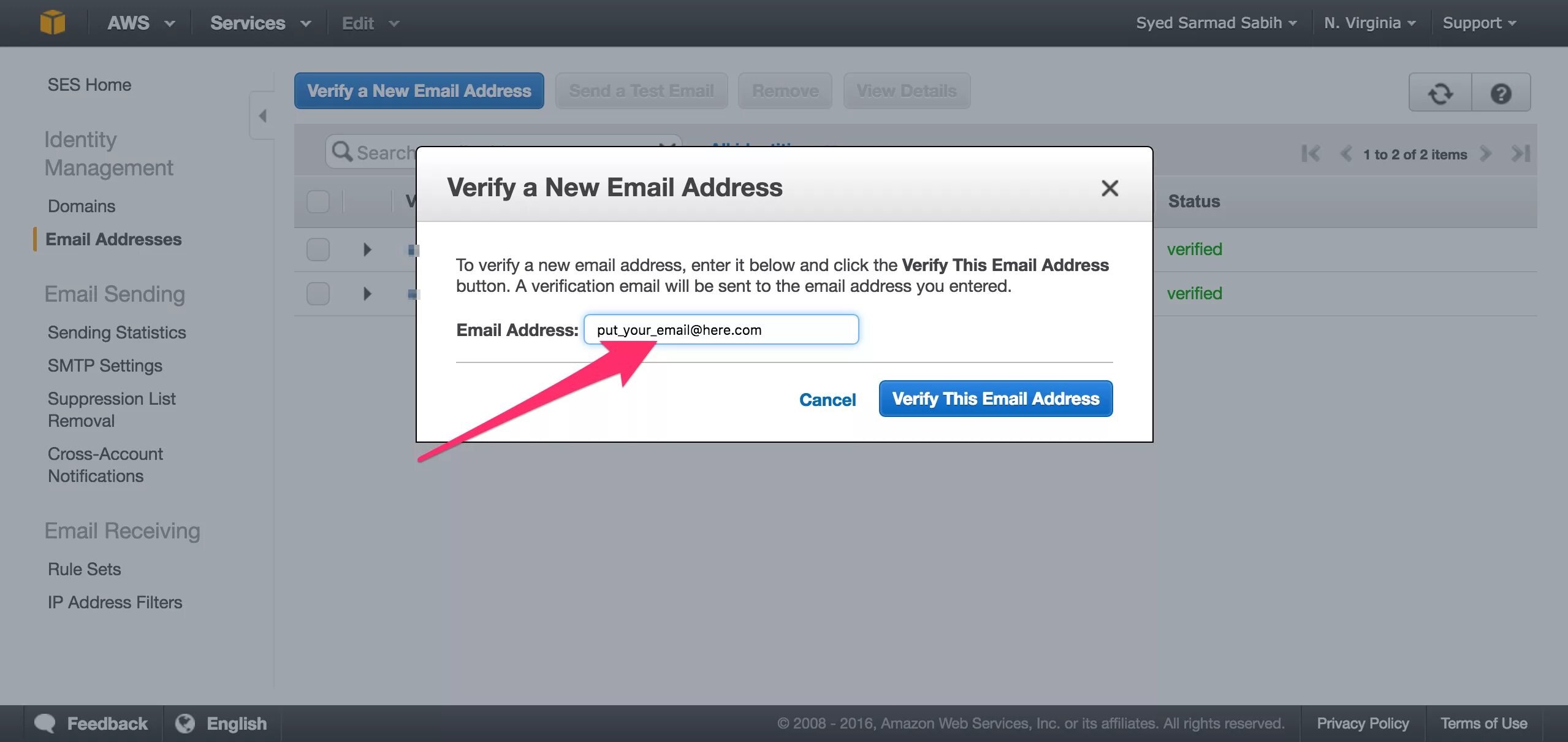This screenshot has width=1568, height=742.
Task: Open the SES Home menu item
Action: tap(89, 84)
